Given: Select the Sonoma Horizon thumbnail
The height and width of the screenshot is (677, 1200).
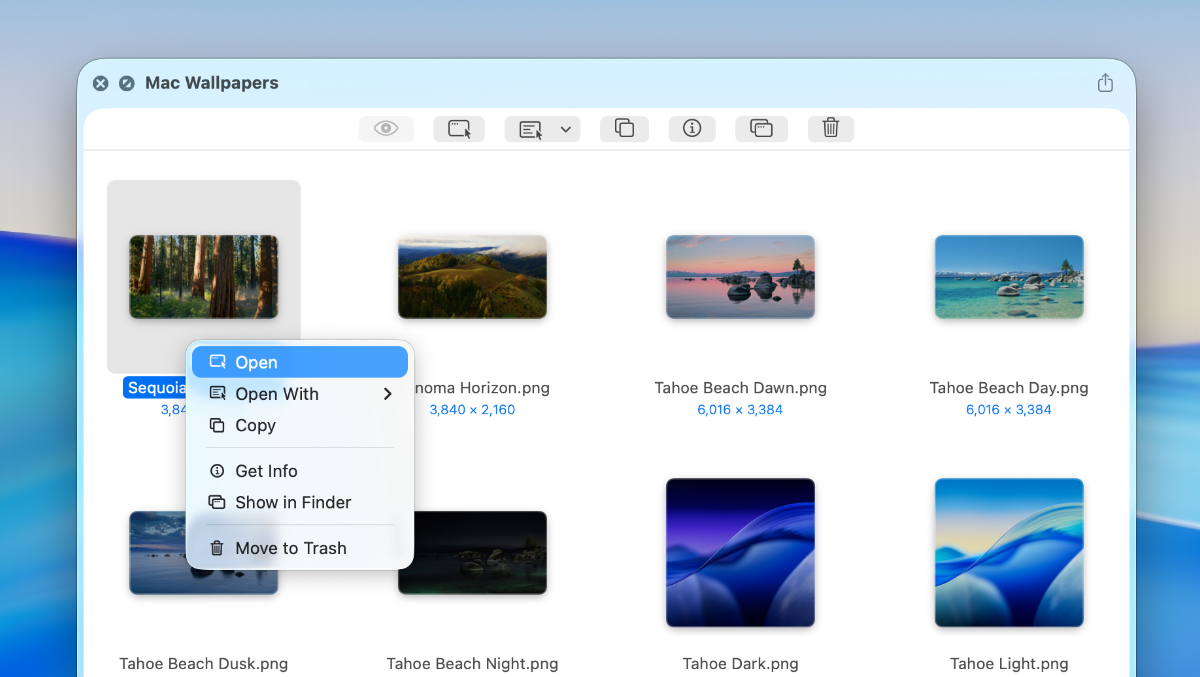Looking at the screenshot, I should click(x=472, y=277).
